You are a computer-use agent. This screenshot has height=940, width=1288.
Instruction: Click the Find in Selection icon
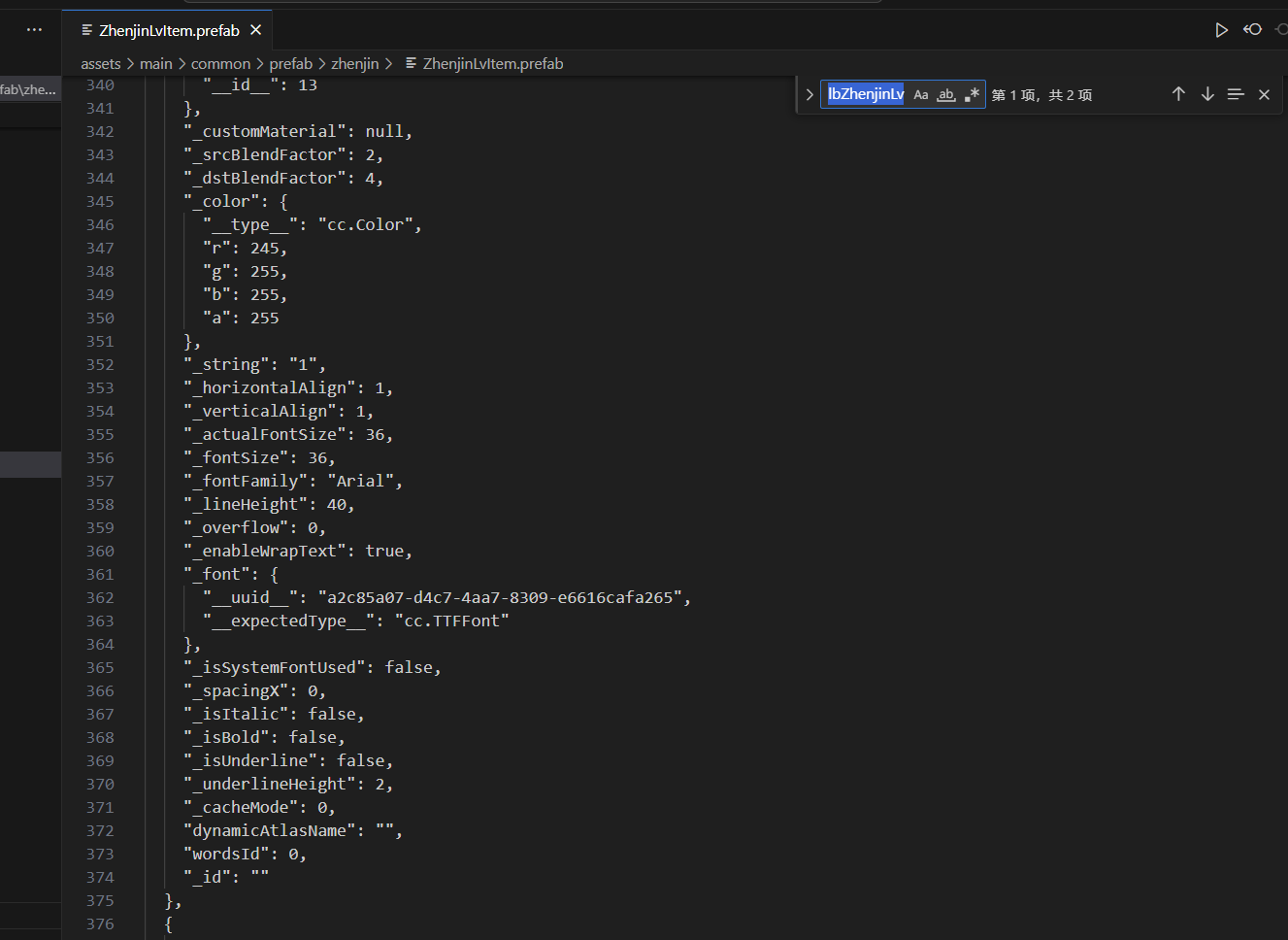pos(1236,94)
